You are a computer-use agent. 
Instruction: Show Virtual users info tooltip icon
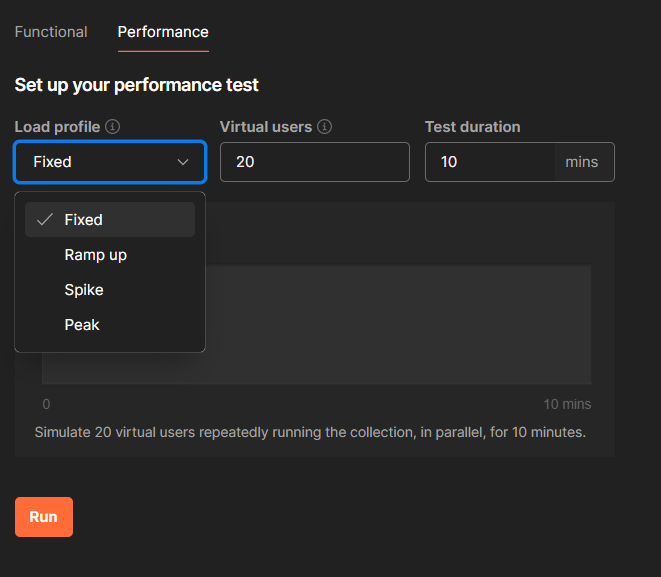pyautogui.click(x=324, y=126)
